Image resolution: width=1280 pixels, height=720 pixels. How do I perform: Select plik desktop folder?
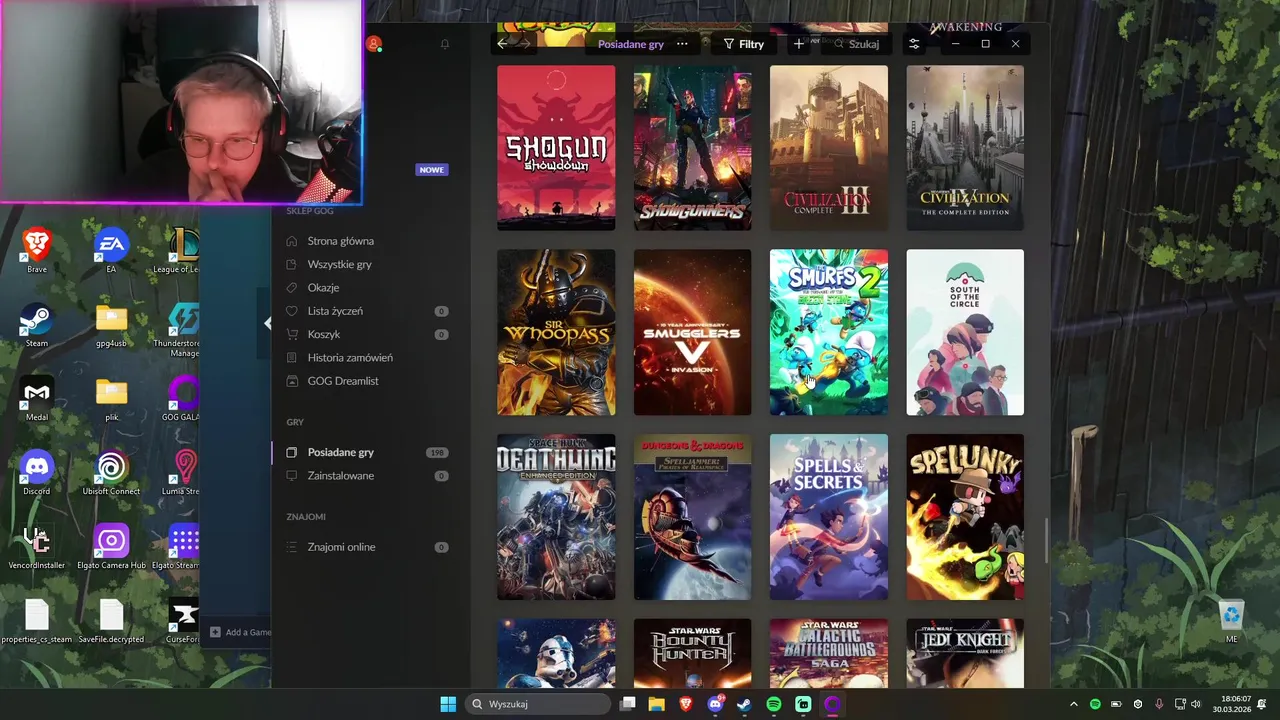click(x=111, y=399)
